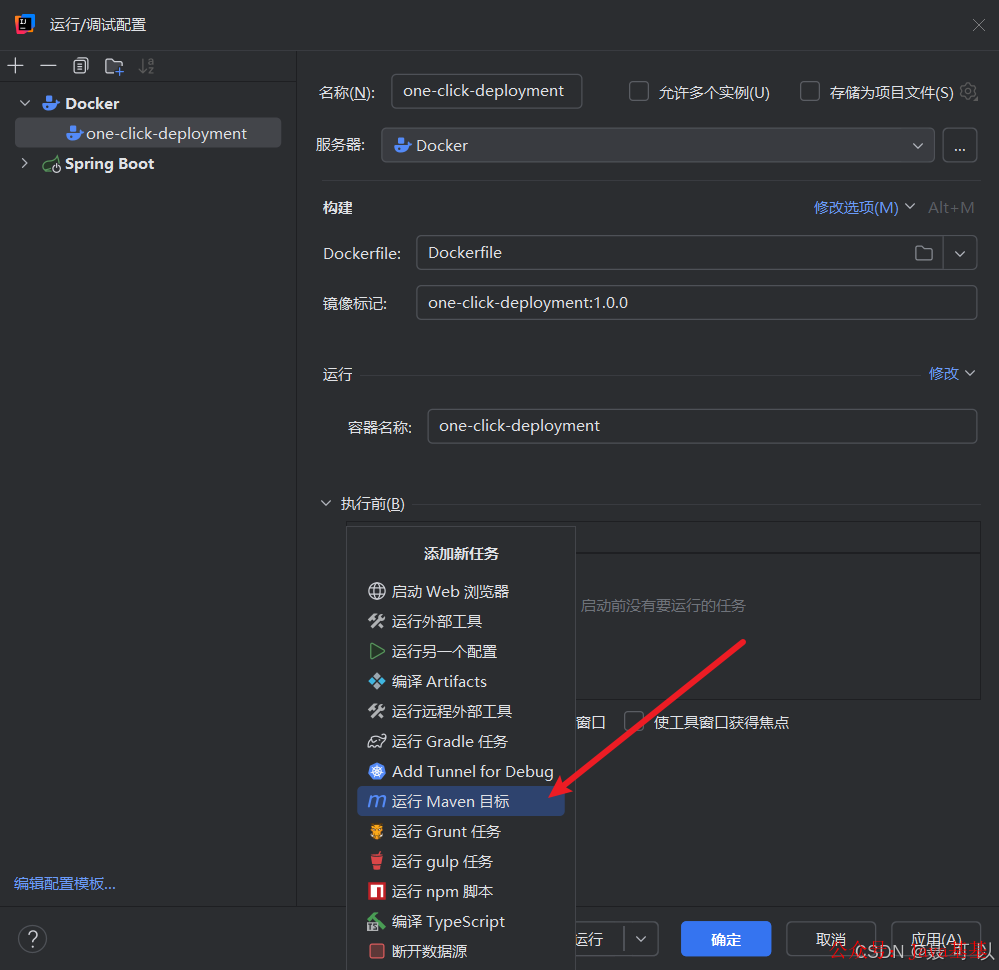Click the help question mark icon
Screen dimensions: 999x970
32,939
